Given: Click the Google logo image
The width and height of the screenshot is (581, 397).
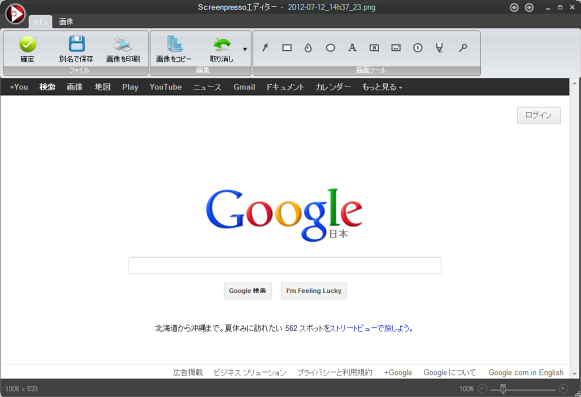Looking at the screenshot, I should click(x=284, y=215).
